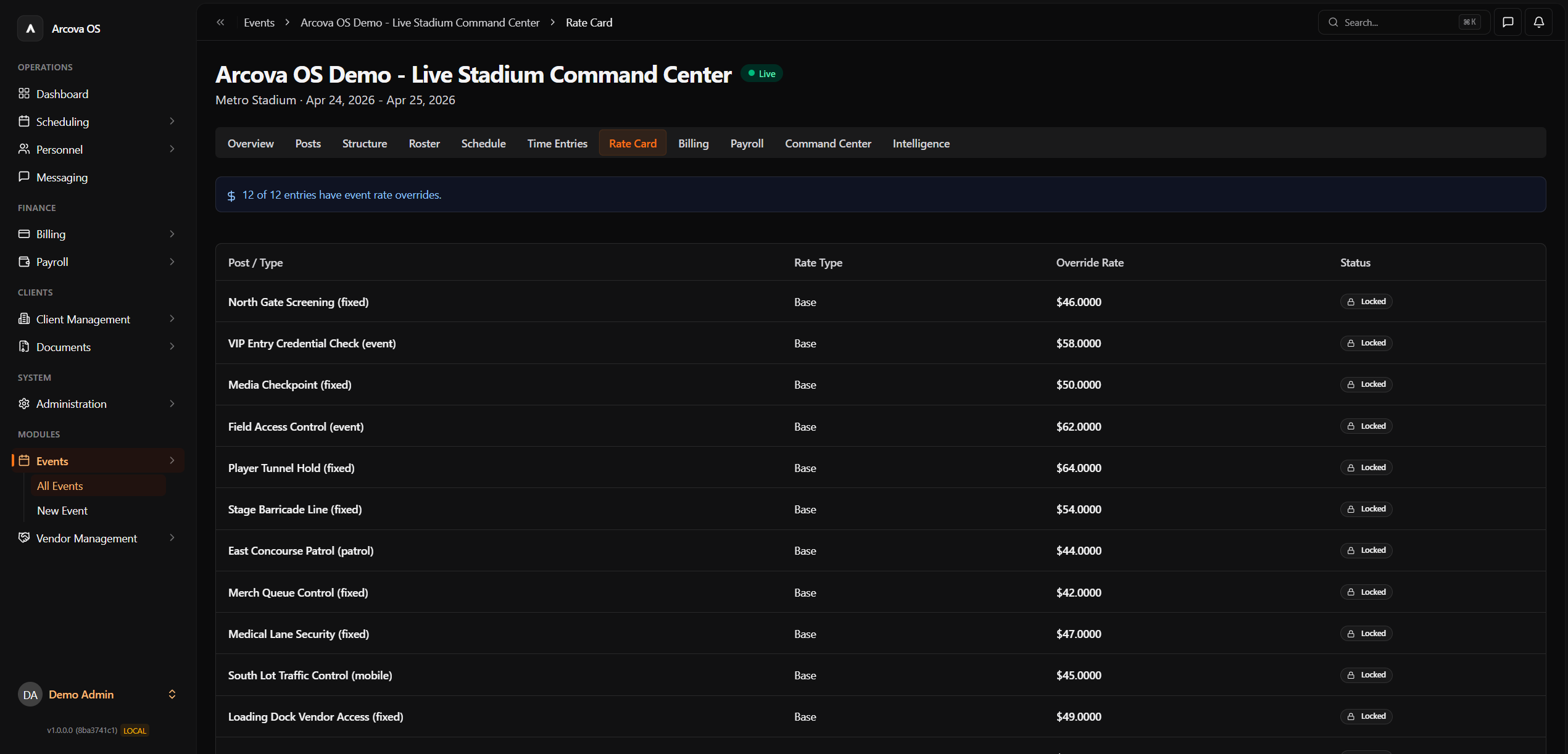Click the Locked badge for Medical Lane Security
Screen dimensions: 1568x754
point(1366,634)
